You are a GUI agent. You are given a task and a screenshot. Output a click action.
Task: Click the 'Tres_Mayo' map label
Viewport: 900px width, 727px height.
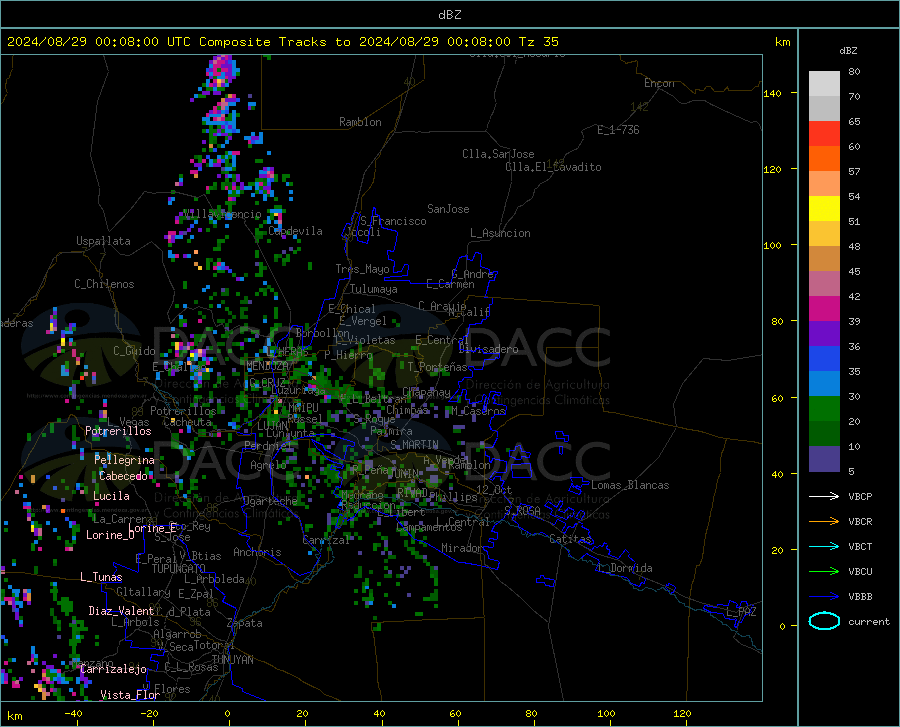point(362,269)
